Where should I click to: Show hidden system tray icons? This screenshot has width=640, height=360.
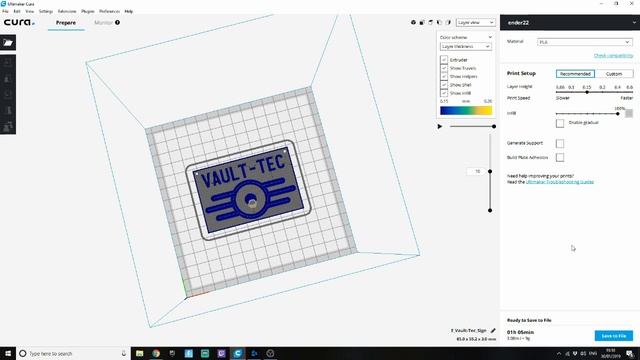[559, 353]
